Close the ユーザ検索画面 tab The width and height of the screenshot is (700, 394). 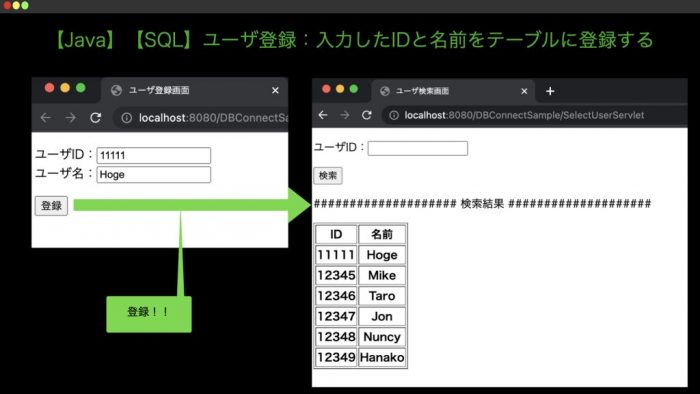click(524, 91)
